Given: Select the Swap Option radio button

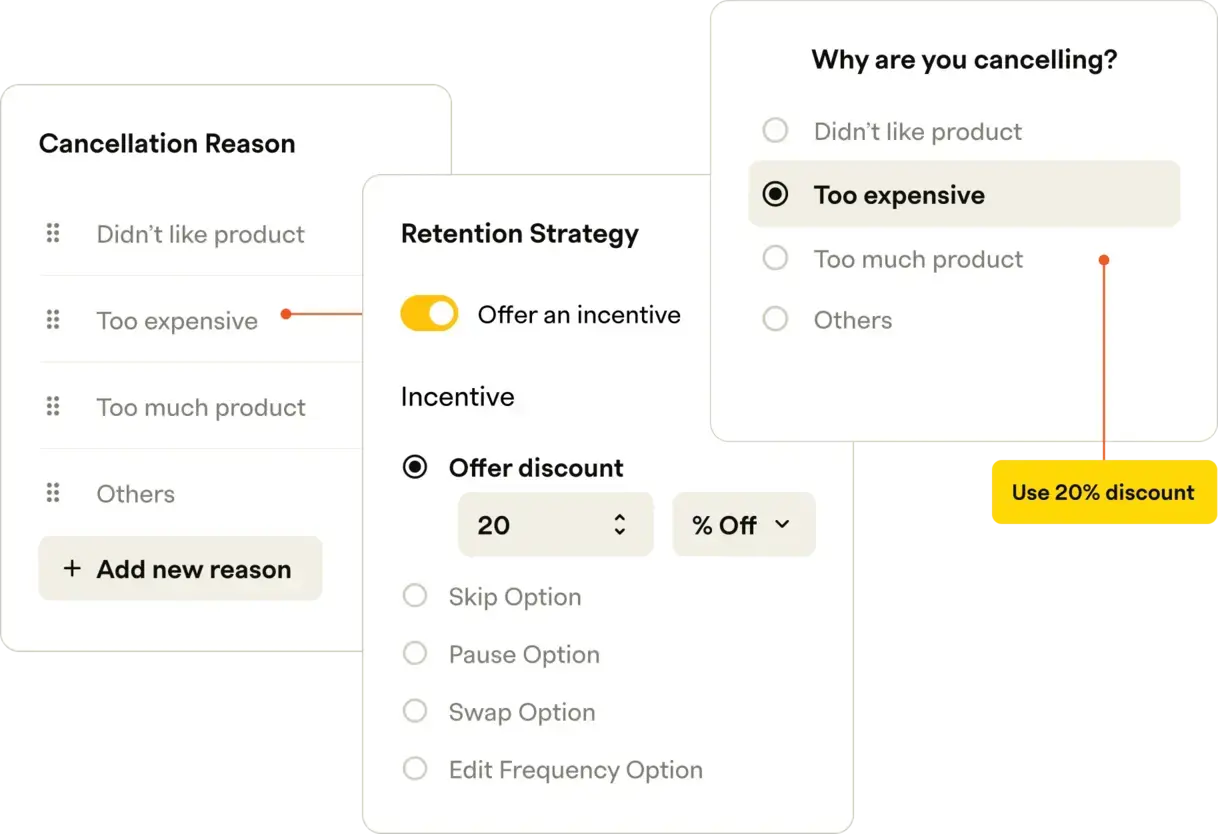Looking at the screenshot, I should click(x=415, y=712).
